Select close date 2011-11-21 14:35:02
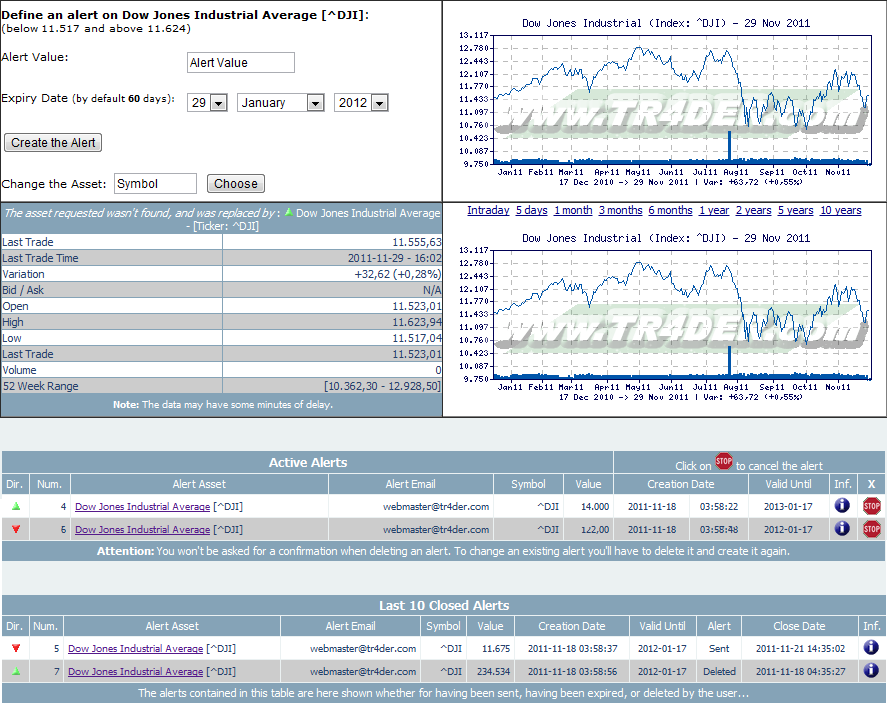Screen dimensions: 887x704 tap(800, 649)
